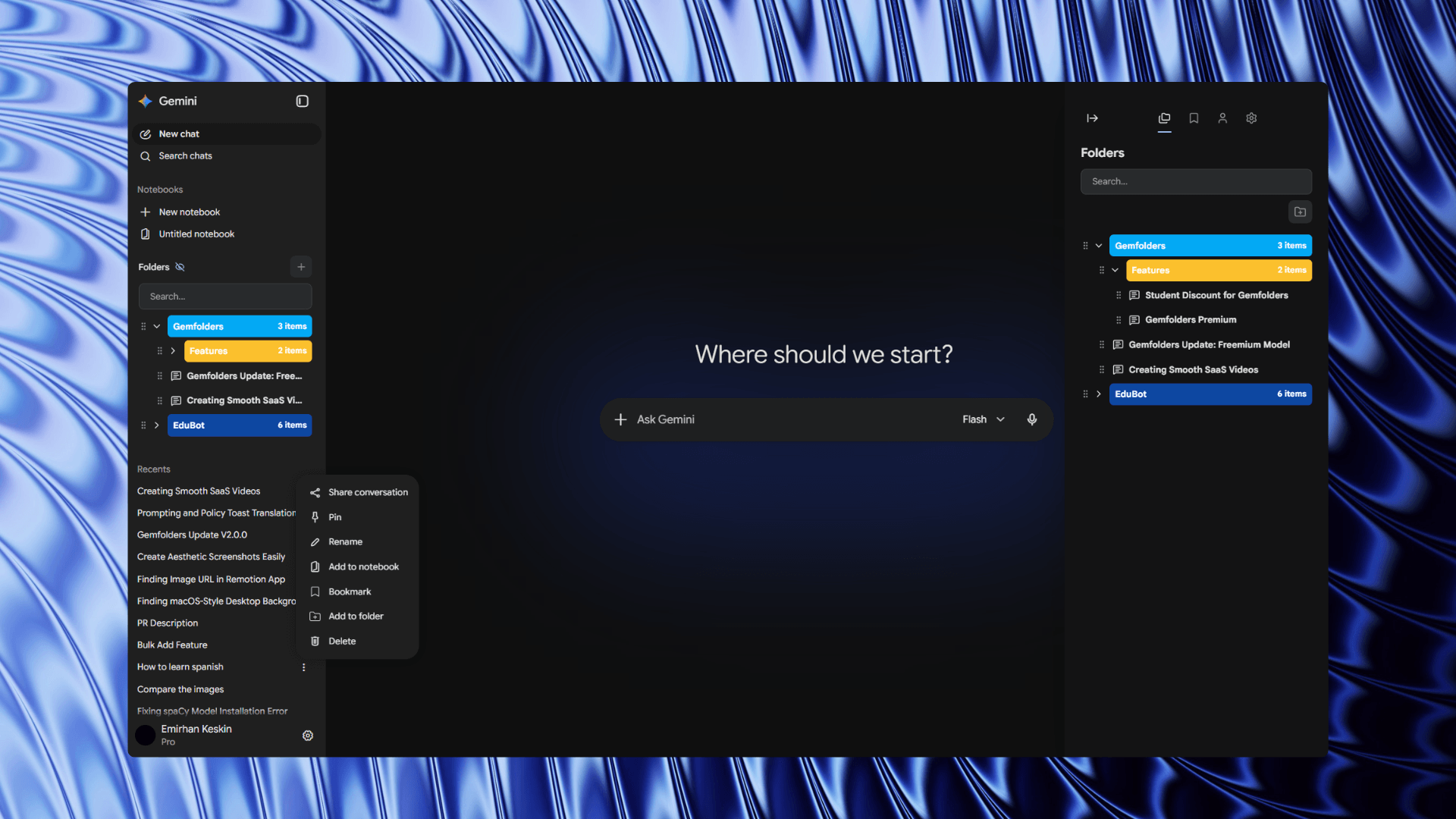Collapse right panel with arrow icon
The height and width of the screenshot is (819, 1456).
coord(1093,118)
